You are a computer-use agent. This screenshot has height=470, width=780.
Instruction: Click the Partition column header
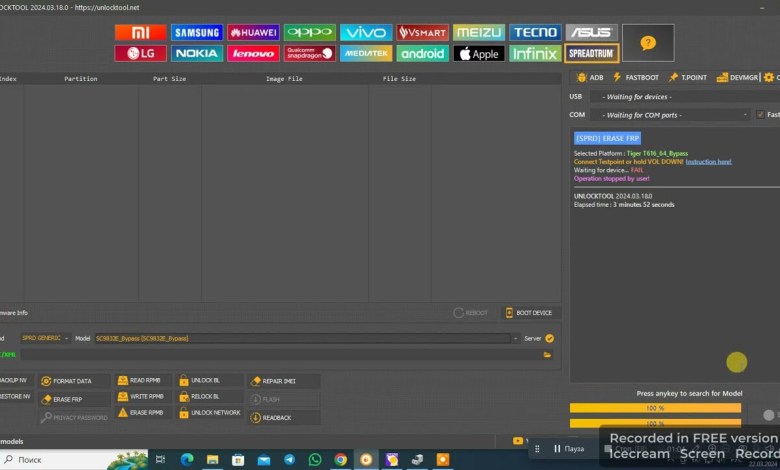pyautogui.click(x=81, y=79)
